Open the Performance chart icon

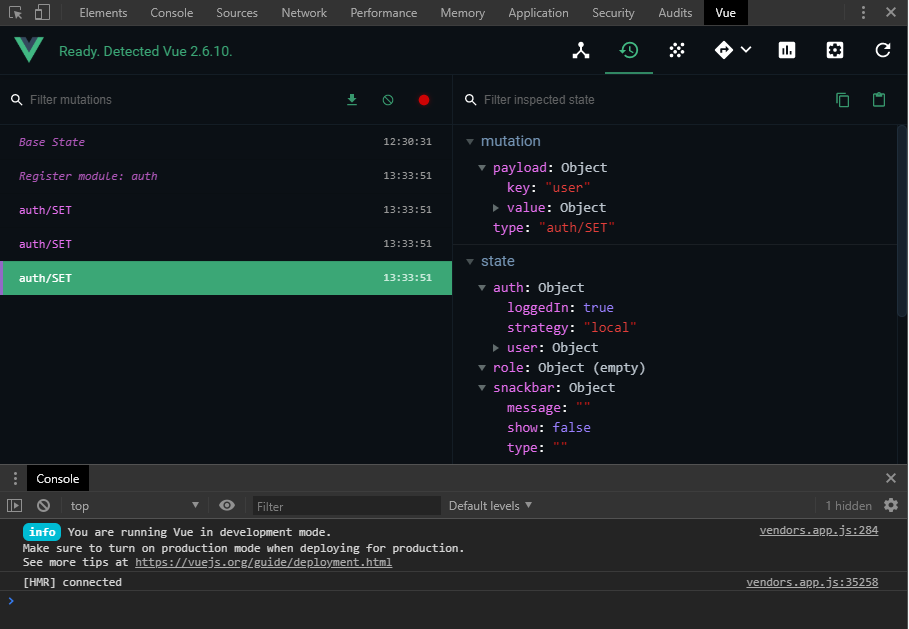pyautogui.click(x=787, y=50)
